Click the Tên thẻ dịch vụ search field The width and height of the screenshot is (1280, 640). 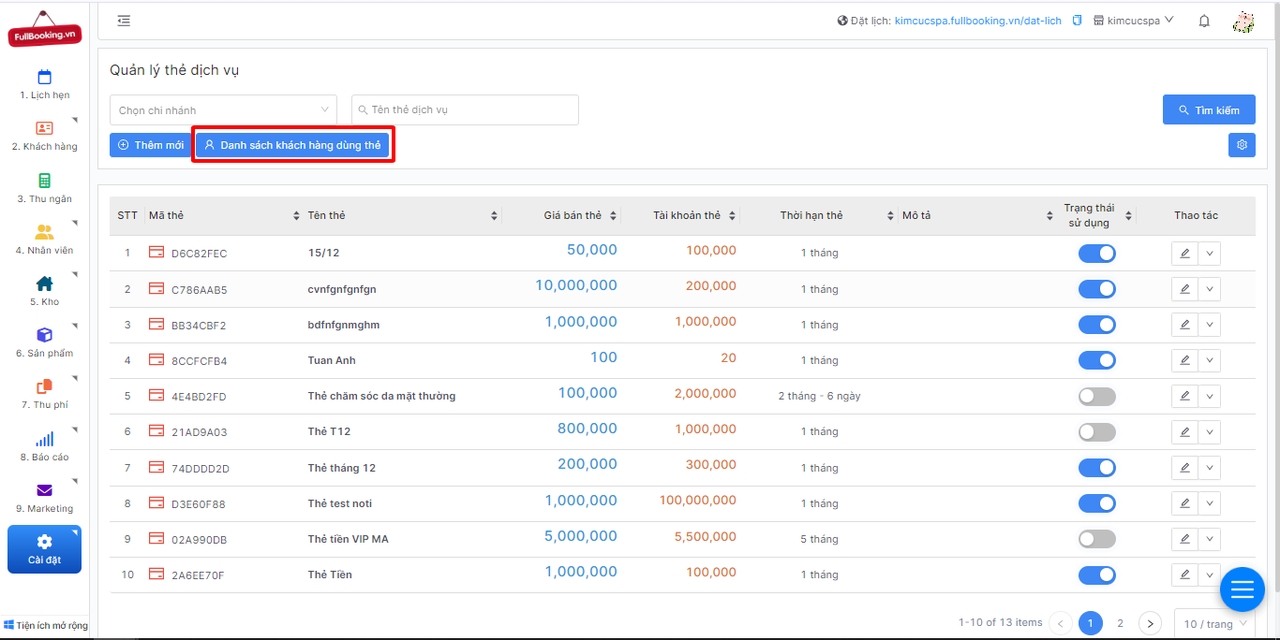pos(465,110)
